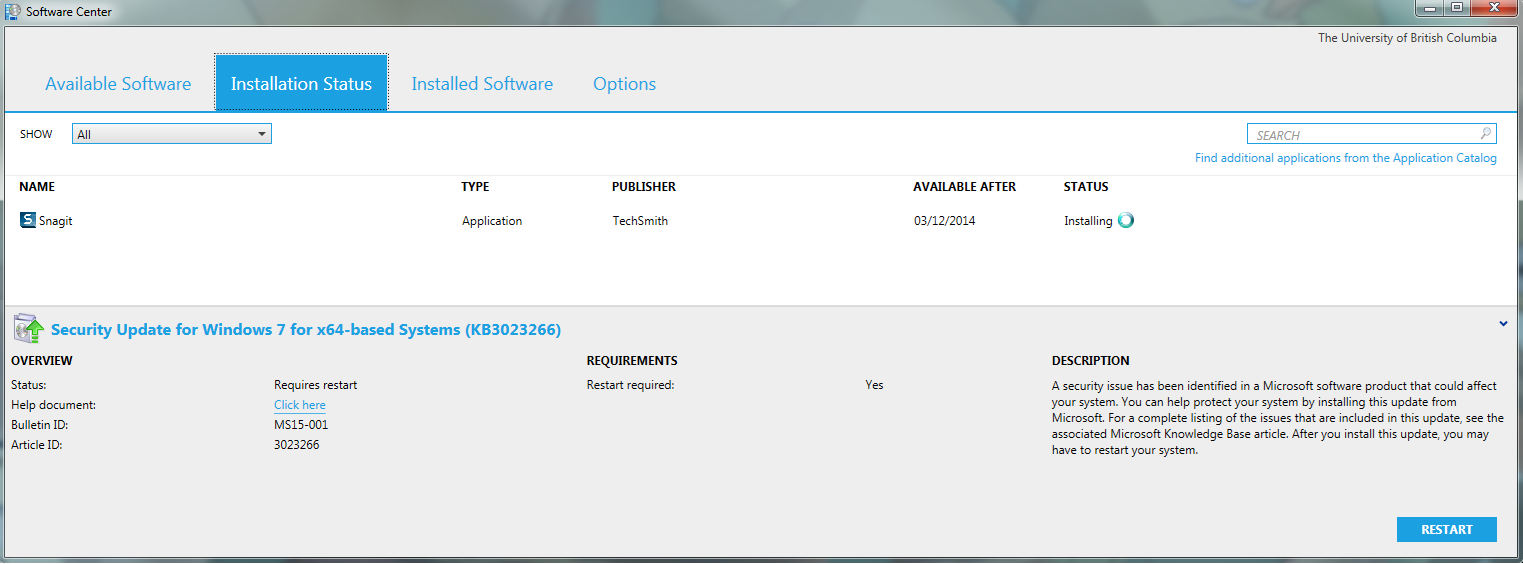Click the Restart required Yes value

pos(874,385)
